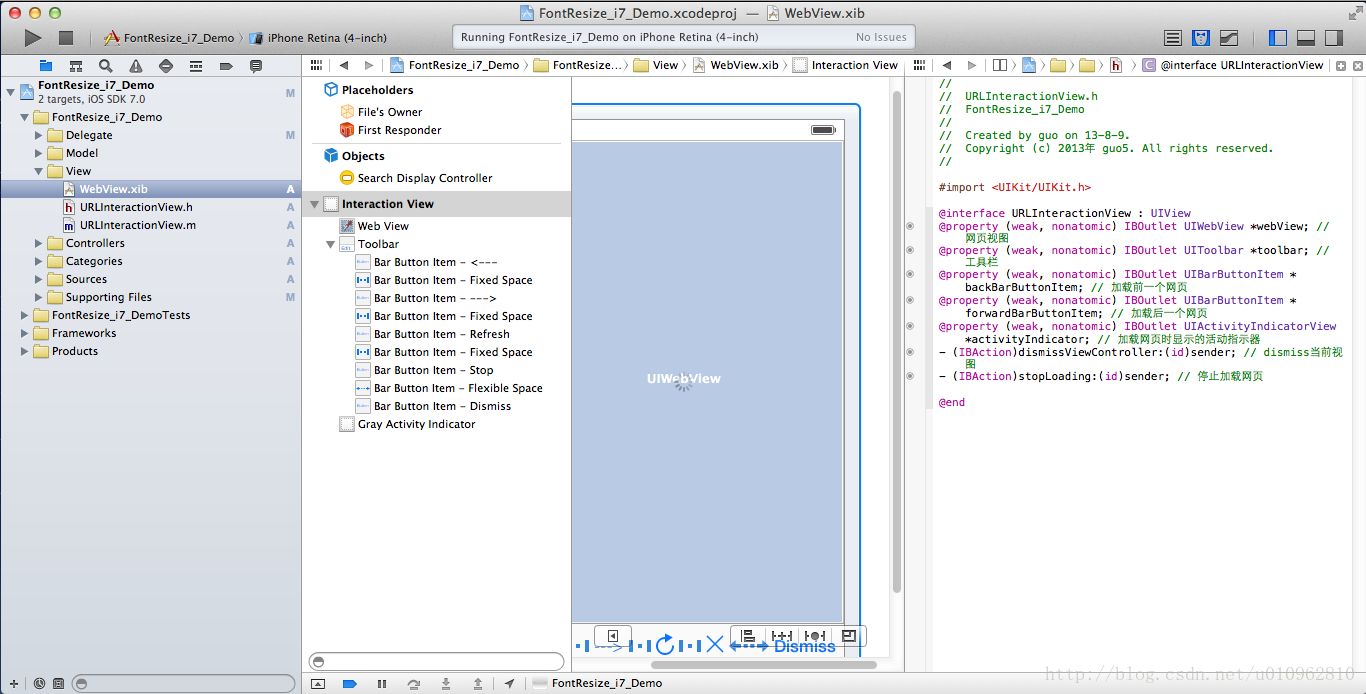Image resolution: width=1366 pixels, height=694 pixels.
Task: Open the Find navigator
Action: pyautogui.click(x=105, y=66)
